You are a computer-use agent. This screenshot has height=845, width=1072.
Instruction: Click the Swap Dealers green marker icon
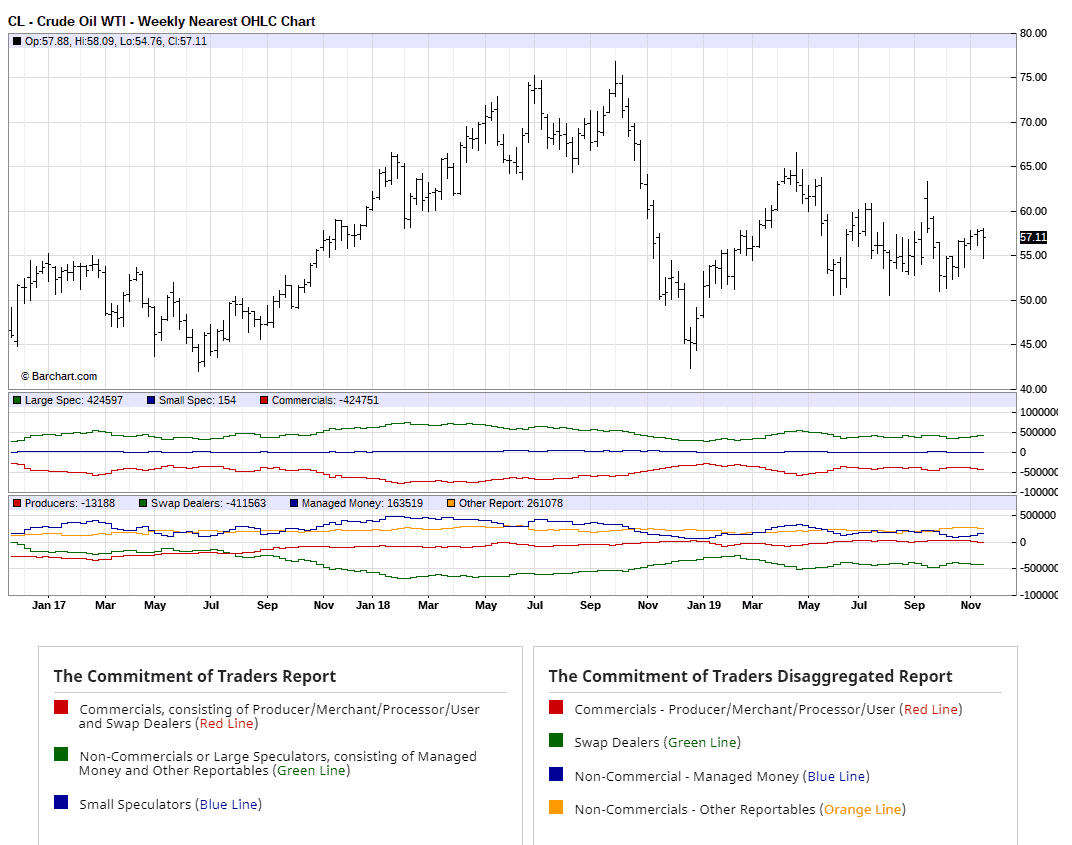tap(143, 503)
